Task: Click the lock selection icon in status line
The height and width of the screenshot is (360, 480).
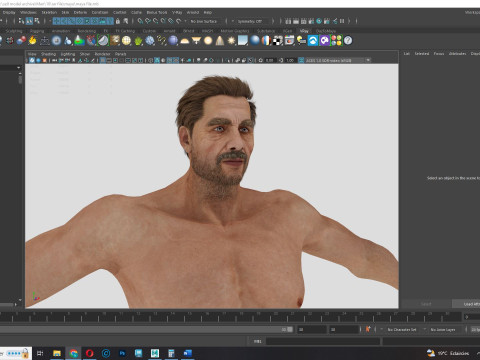Action: pyautogui.click(x=118, y=21)
